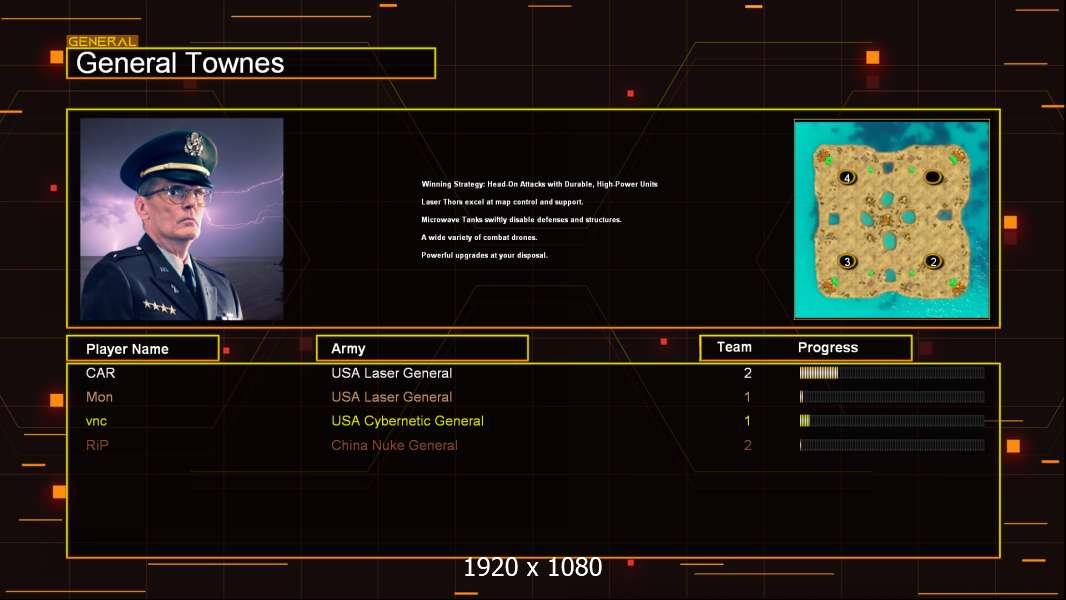The height and width of the screenshot is (600, 1066).
Task: Select start position 3 on the map
Action: tap(847, 262)
